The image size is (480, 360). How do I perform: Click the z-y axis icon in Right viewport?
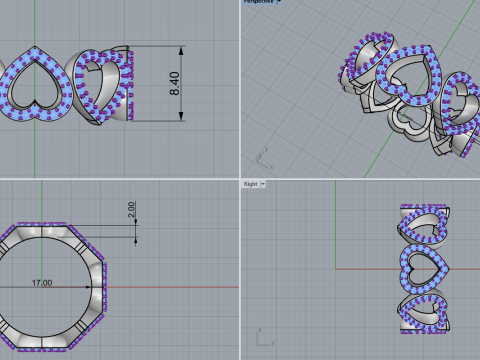point(265,337)
